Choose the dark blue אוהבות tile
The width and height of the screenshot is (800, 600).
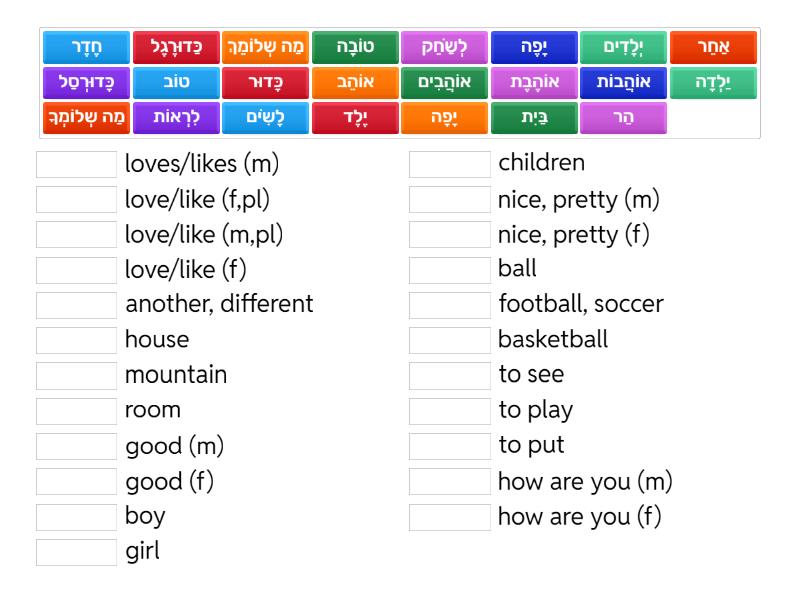pos(623,83)
